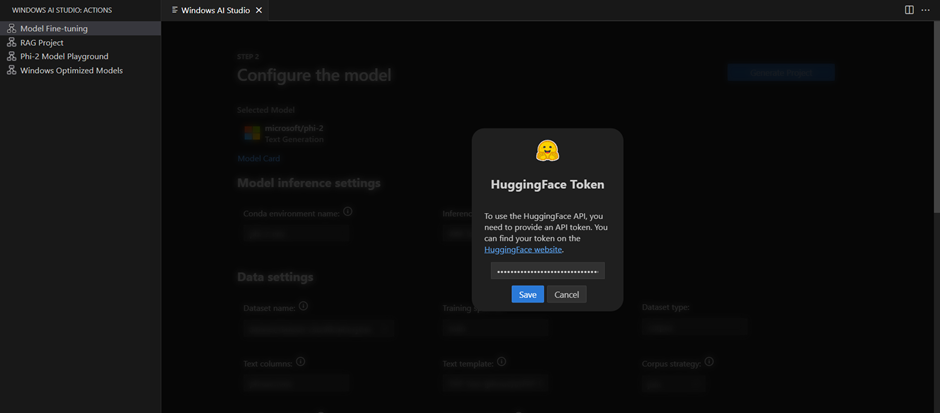
Task: Click the 'Windows AI Studio: Actions' panel header
Action: tap(62, 10)
